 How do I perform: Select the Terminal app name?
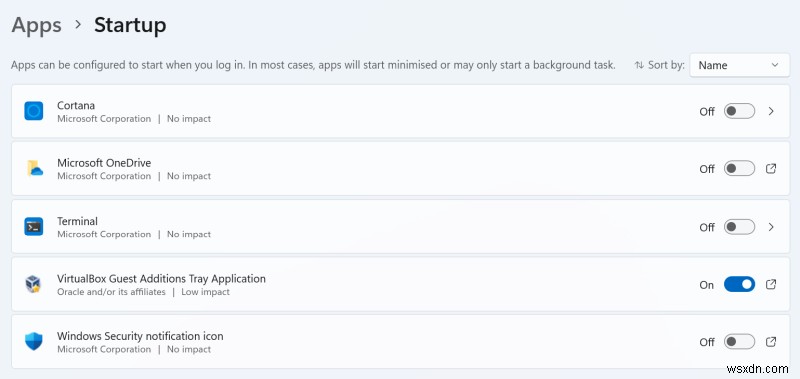(78, 221)
